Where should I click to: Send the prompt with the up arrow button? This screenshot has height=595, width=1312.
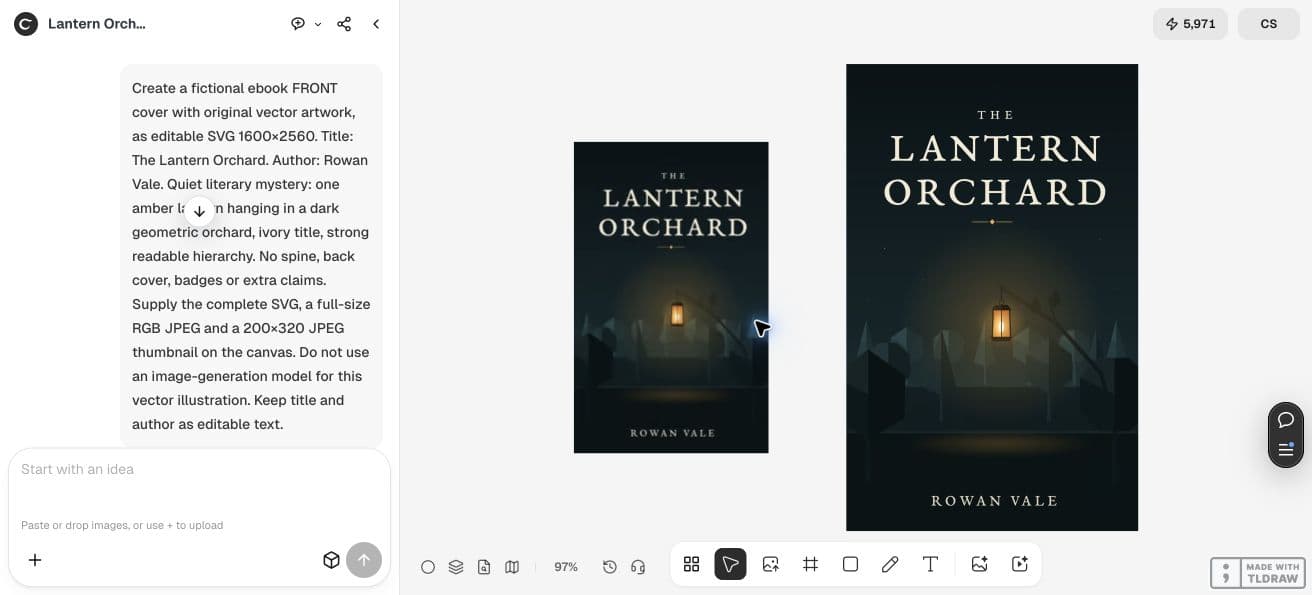[364, 560]
